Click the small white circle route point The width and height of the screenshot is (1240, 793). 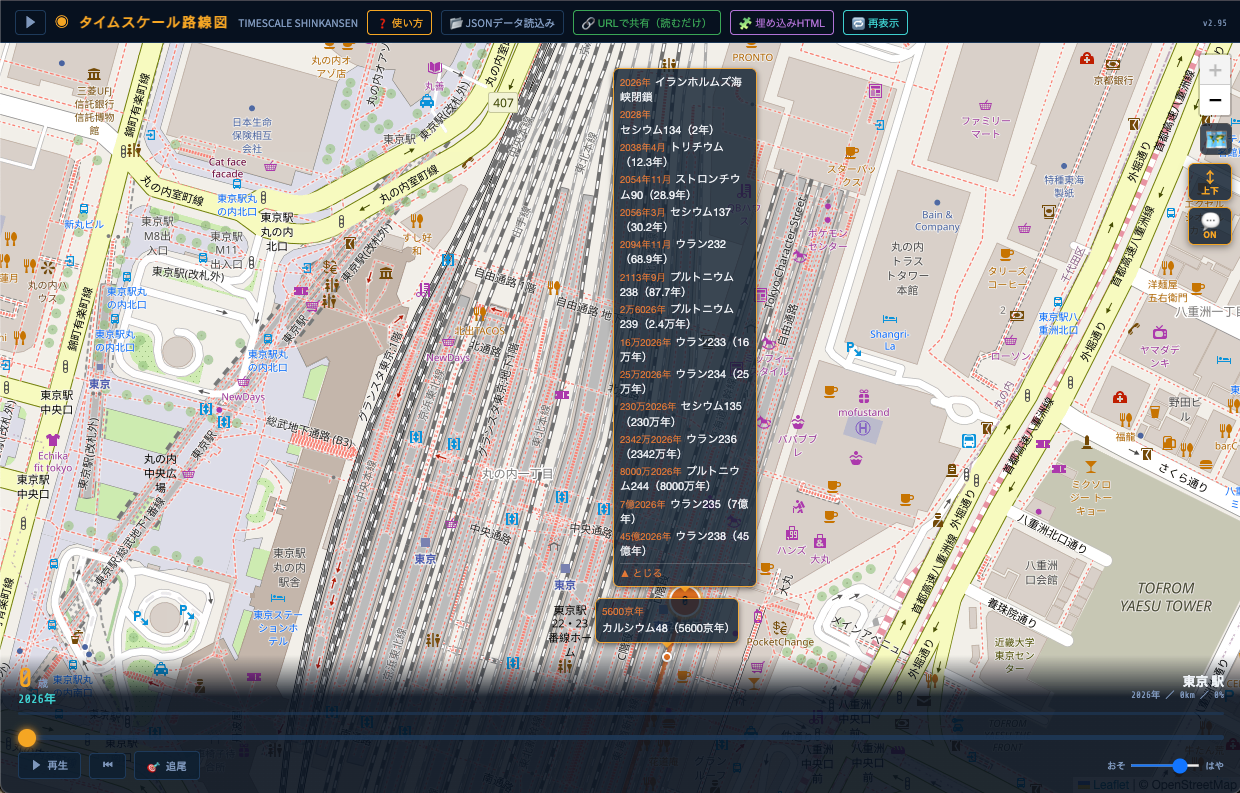[667, 657]
